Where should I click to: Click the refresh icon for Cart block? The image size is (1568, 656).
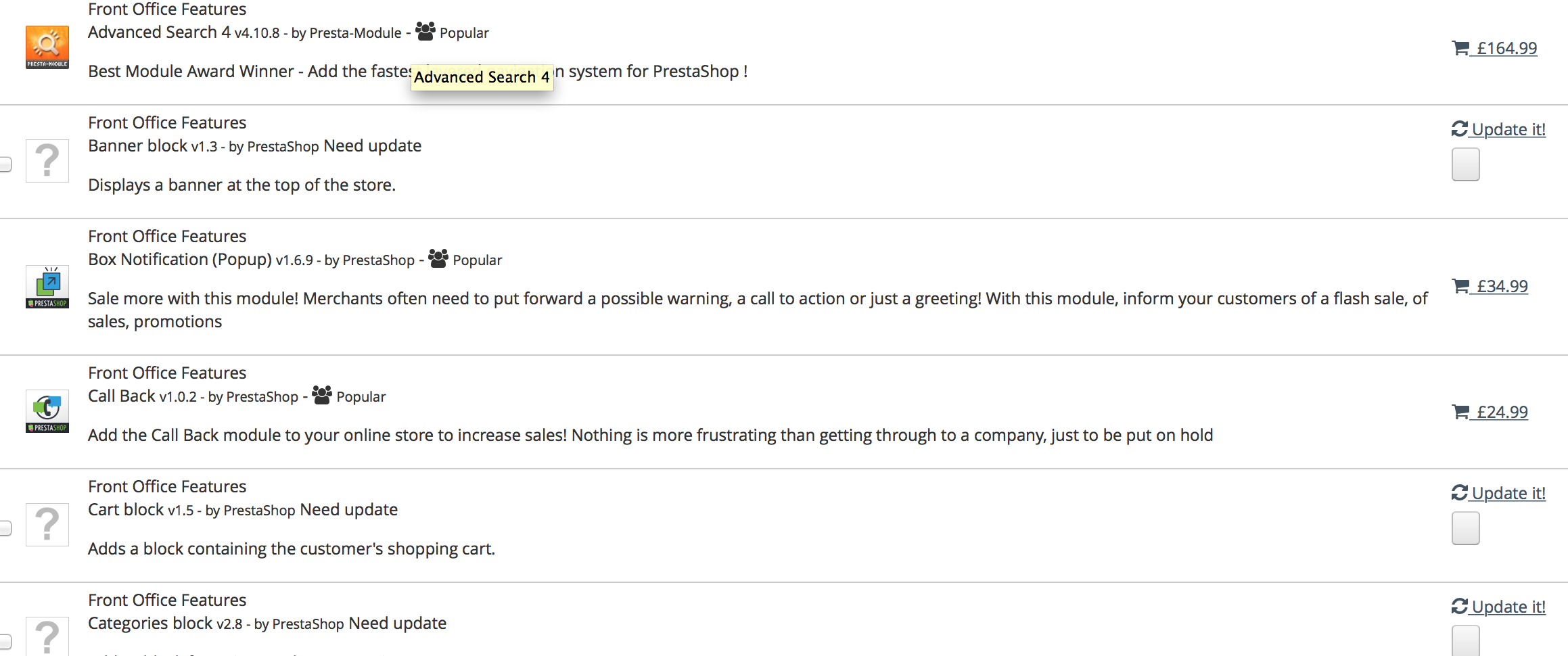[1460, 493]
